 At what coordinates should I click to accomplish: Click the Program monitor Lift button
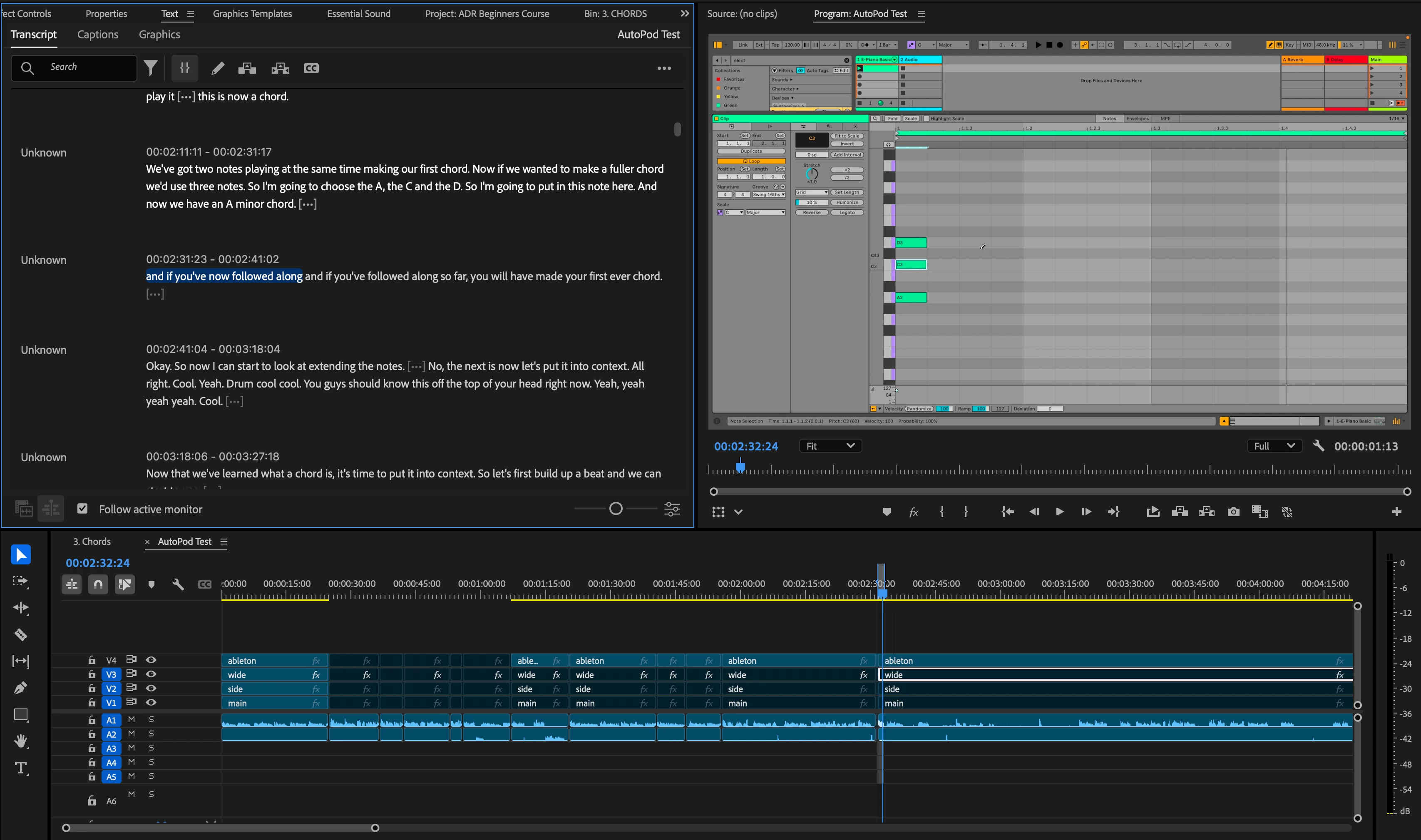[x=1179, y=512]
